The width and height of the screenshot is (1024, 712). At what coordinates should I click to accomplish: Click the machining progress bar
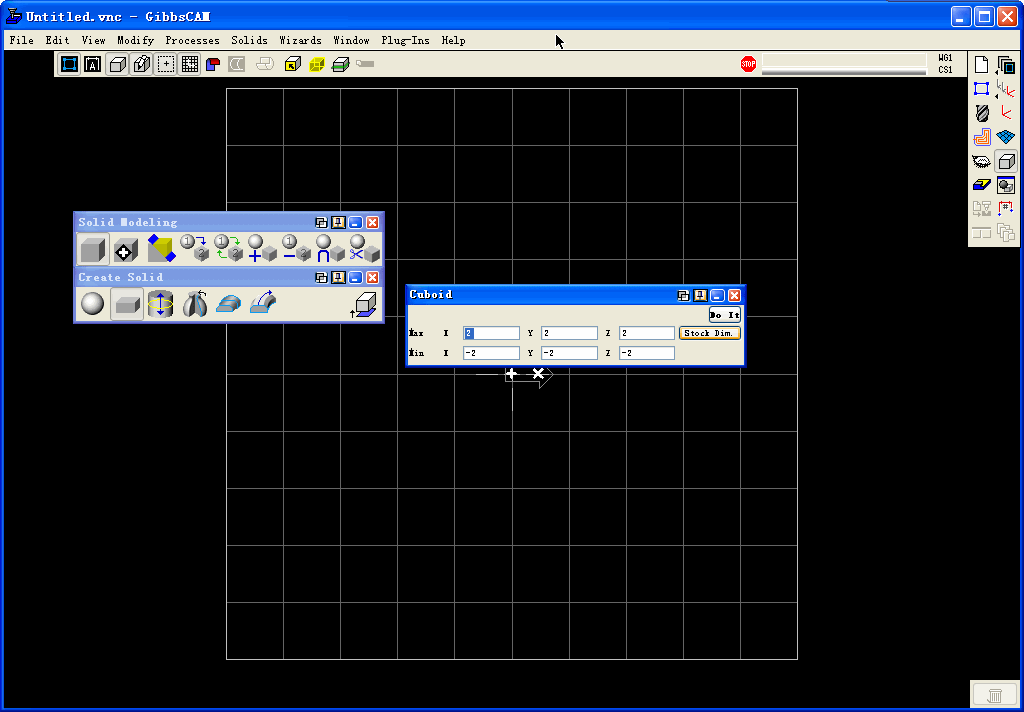(844, 64)
